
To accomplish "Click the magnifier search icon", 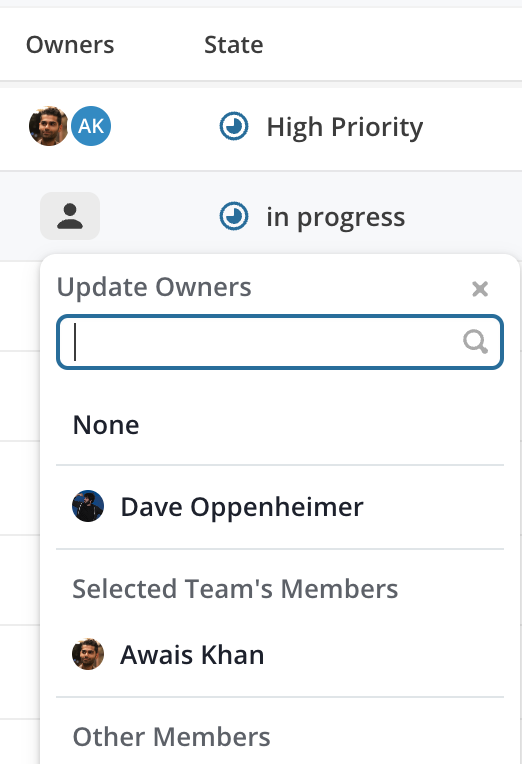I will click(475, 342).
